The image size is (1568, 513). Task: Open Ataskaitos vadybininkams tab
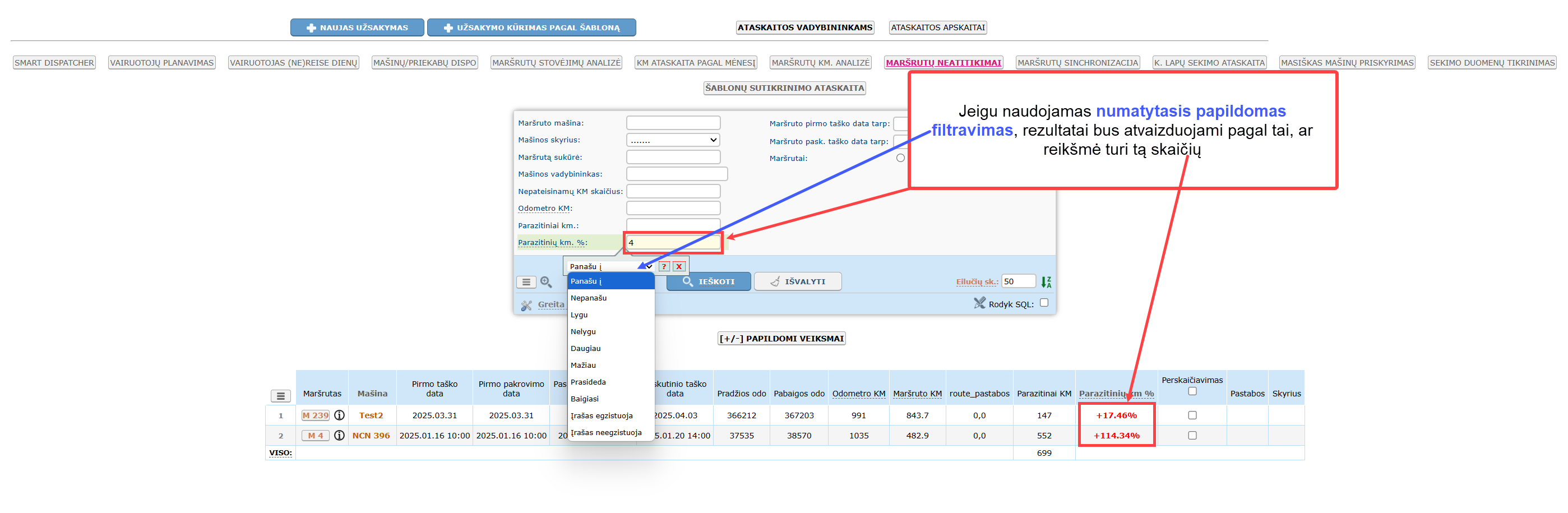click(x=804, y=27)
